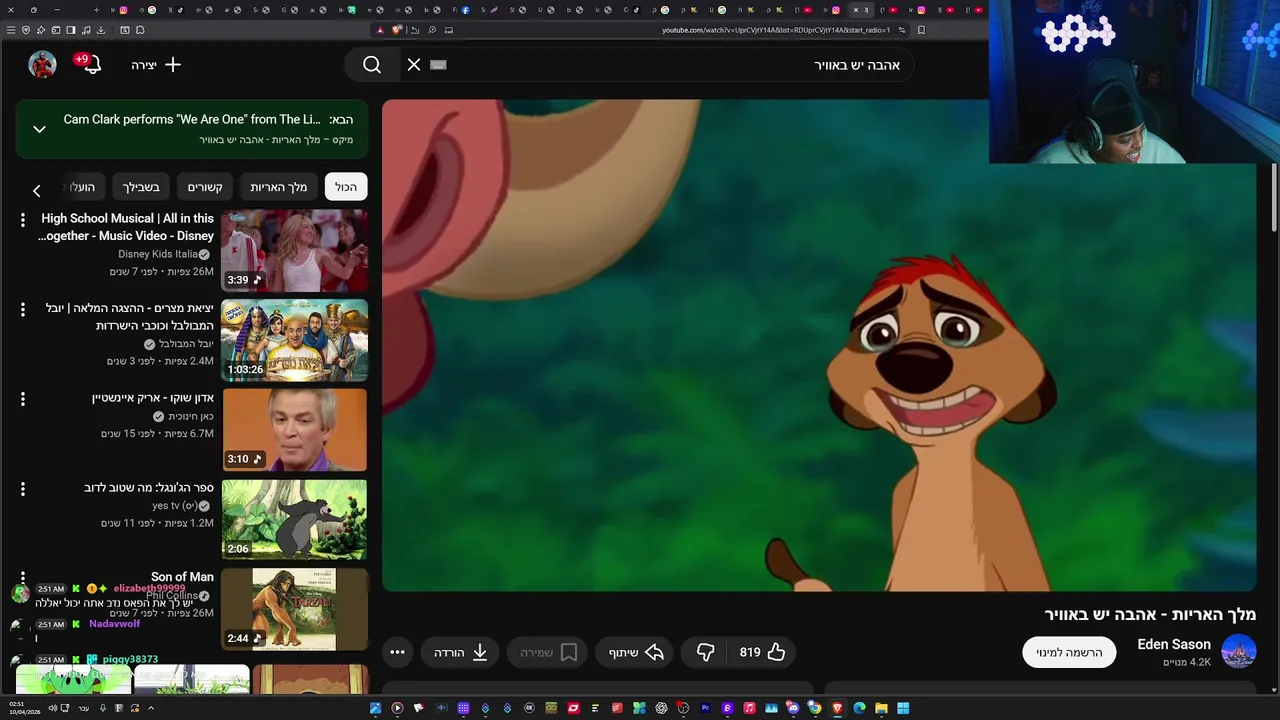
Task: Click the ספר הג'ונגל: מה שטוב לדוב title
Action: [149, 488]
